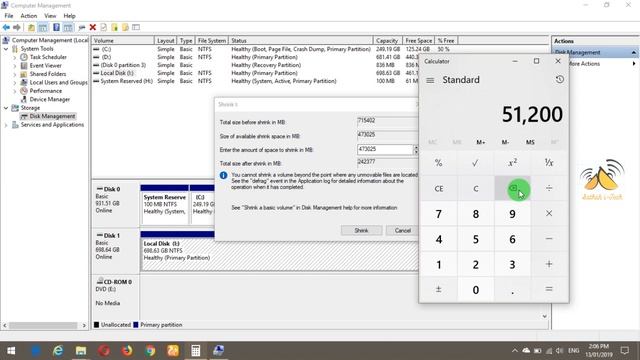Click the left pane horizontal scrollbar
This screenshot has height=360, width=640.
[44, 325]
